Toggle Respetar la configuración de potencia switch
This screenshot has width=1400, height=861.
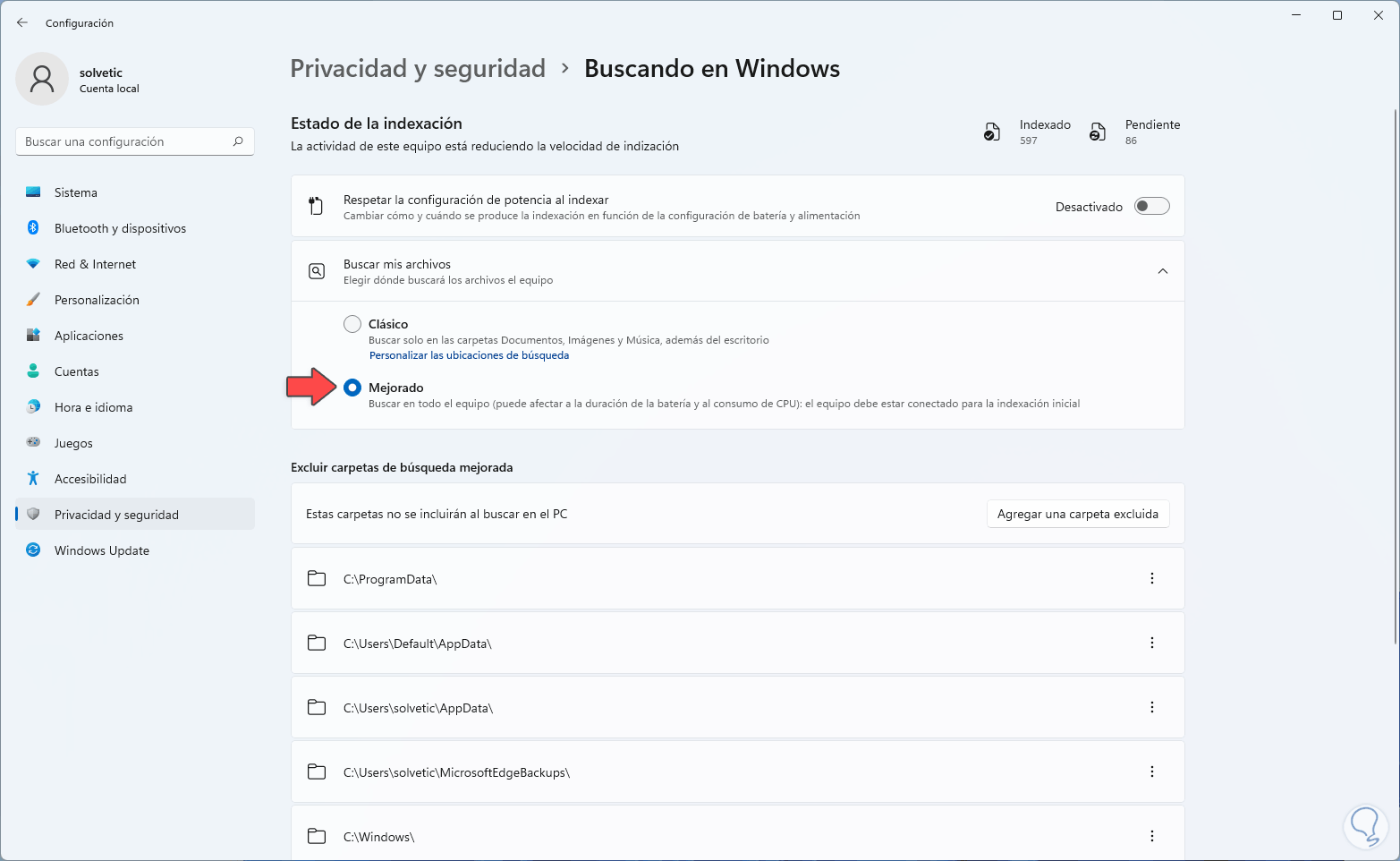[1151, 207]
